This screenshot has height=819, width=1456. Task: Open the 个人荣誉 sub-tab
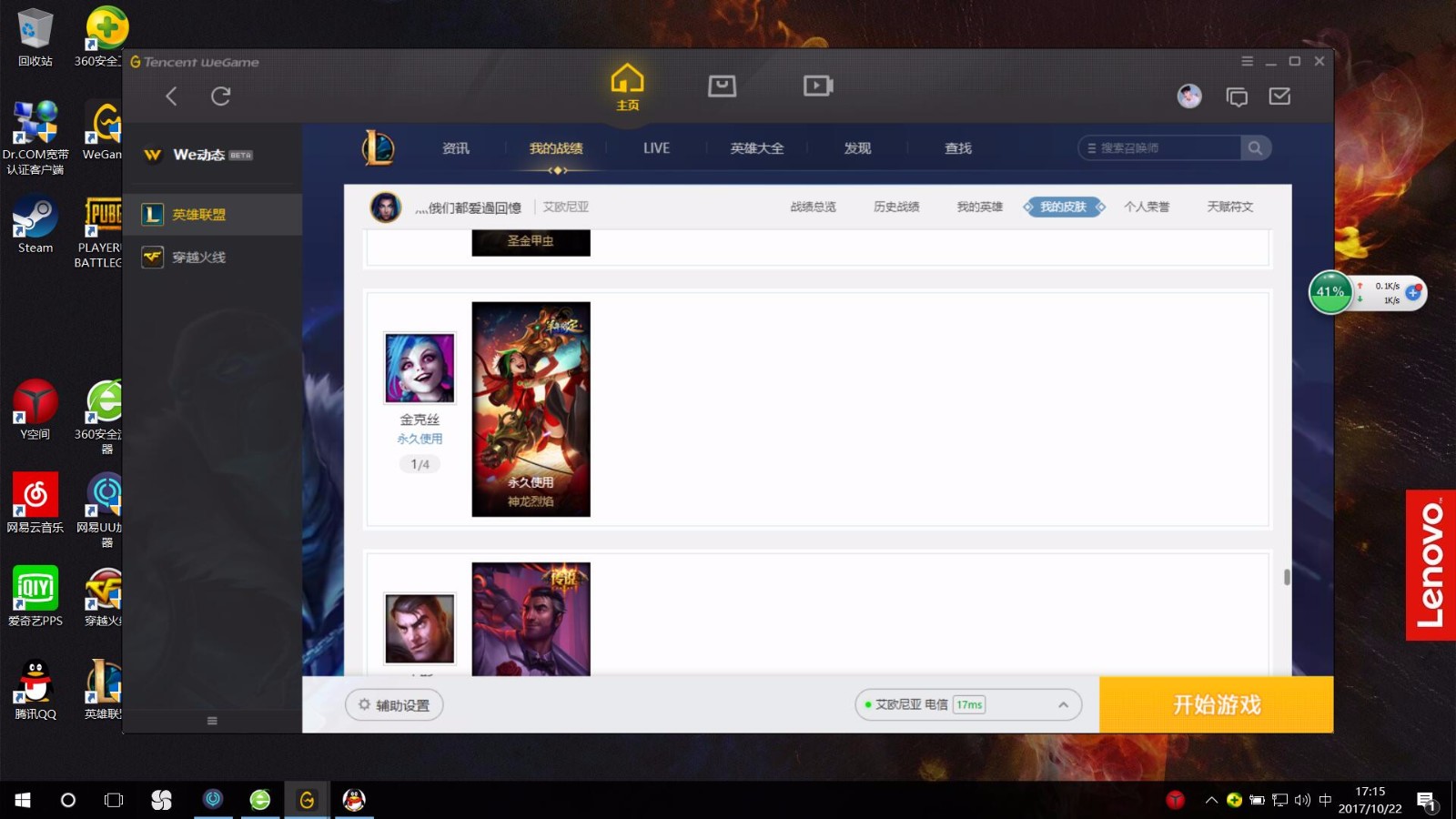pos(1147,207)
